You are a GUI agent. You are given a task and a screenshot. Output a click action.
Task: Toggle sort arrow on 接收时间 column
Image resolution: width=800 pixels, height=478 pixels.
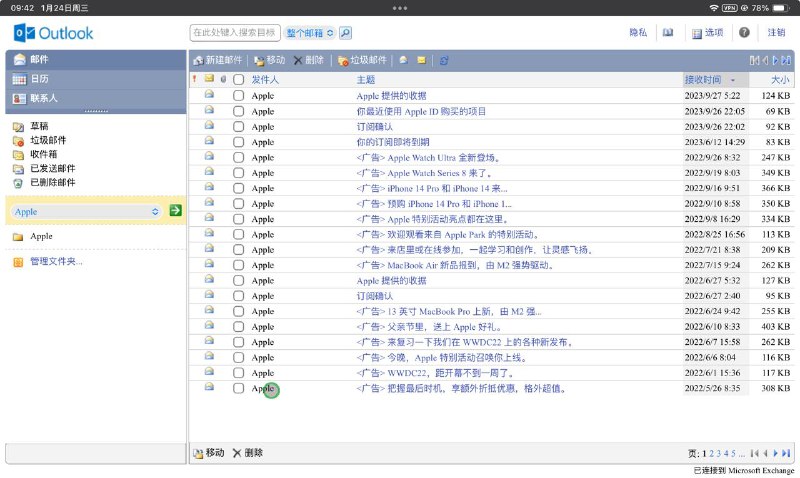click(x=733, y=80)
